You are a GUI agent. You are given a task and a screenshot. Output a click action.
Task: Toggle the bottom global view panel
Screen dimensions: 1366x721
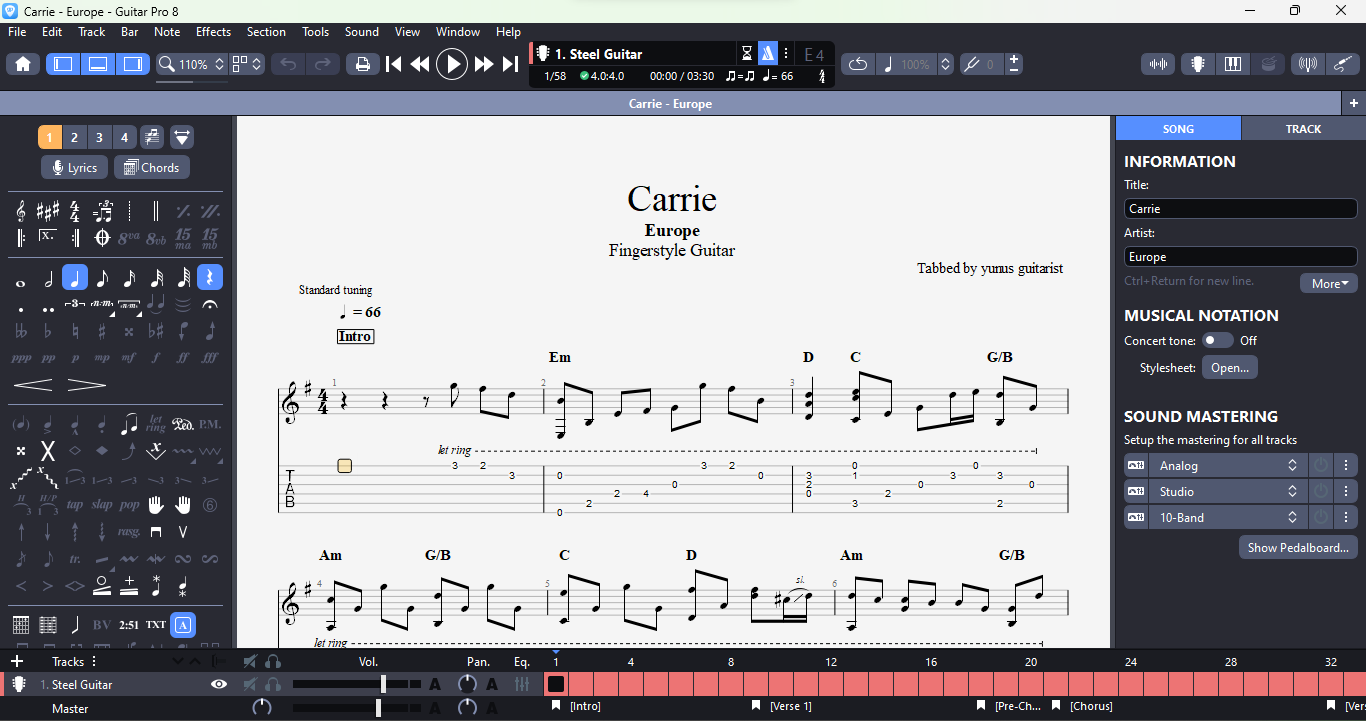98,64
